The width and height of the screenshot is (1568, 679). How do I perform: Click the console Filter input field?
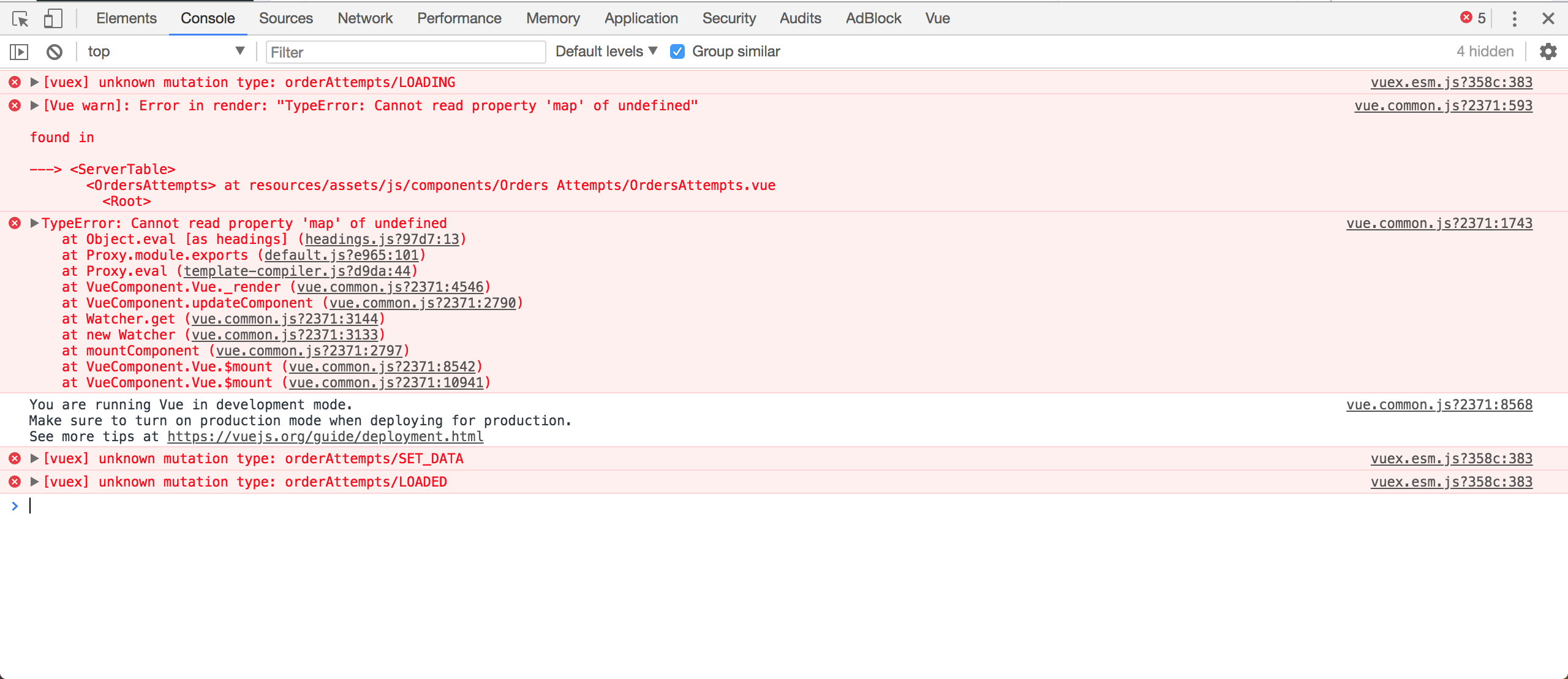coord(404,52)
